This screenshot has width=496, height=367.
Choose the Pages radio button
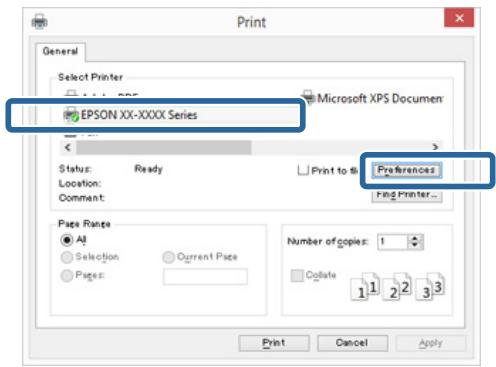[67, 275]
